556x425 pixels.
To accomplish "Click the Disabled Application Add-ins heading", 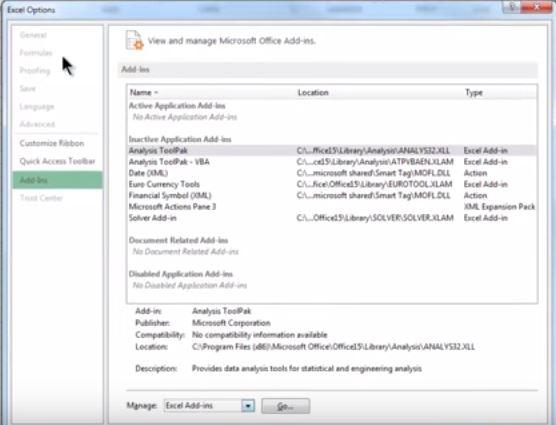I will 181,274.
